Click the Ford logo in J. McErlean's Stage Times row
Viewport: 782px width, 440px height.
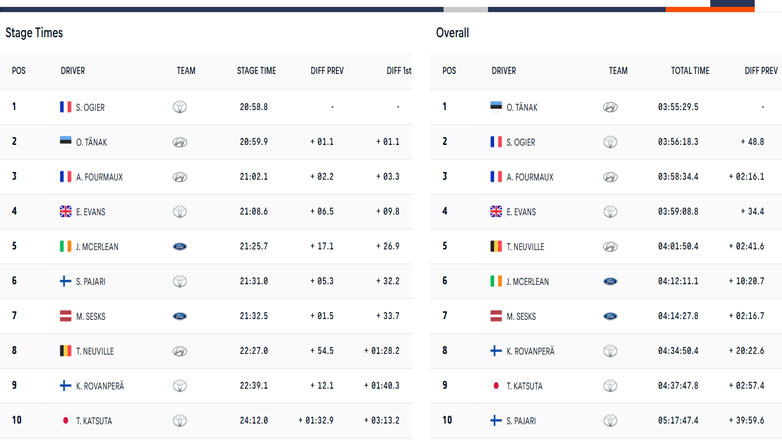point(180,246)
